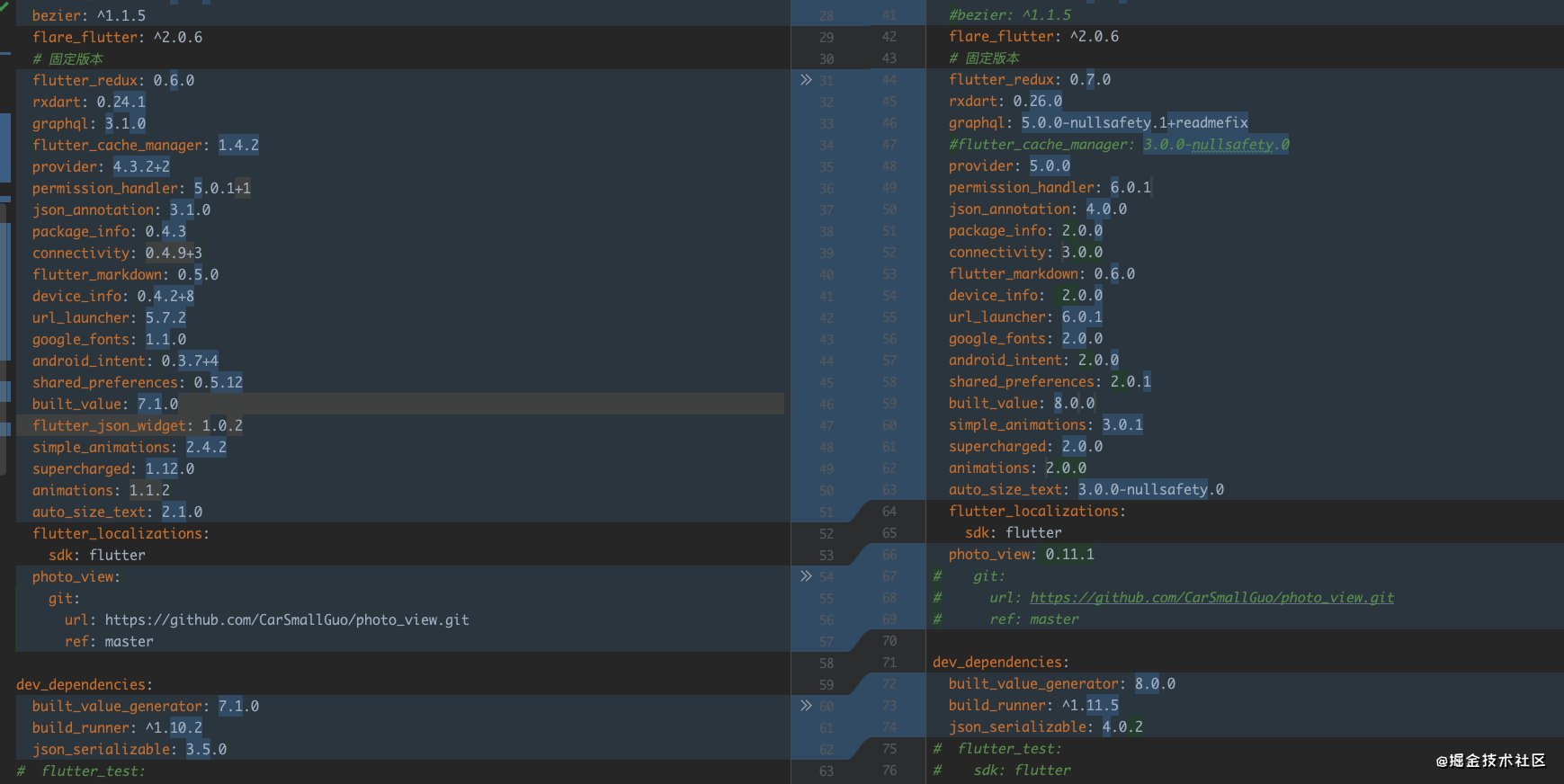Select provider: 5.0.0 line
This screenshot has height=784, width=1564.
click(x=1009, y=165)
